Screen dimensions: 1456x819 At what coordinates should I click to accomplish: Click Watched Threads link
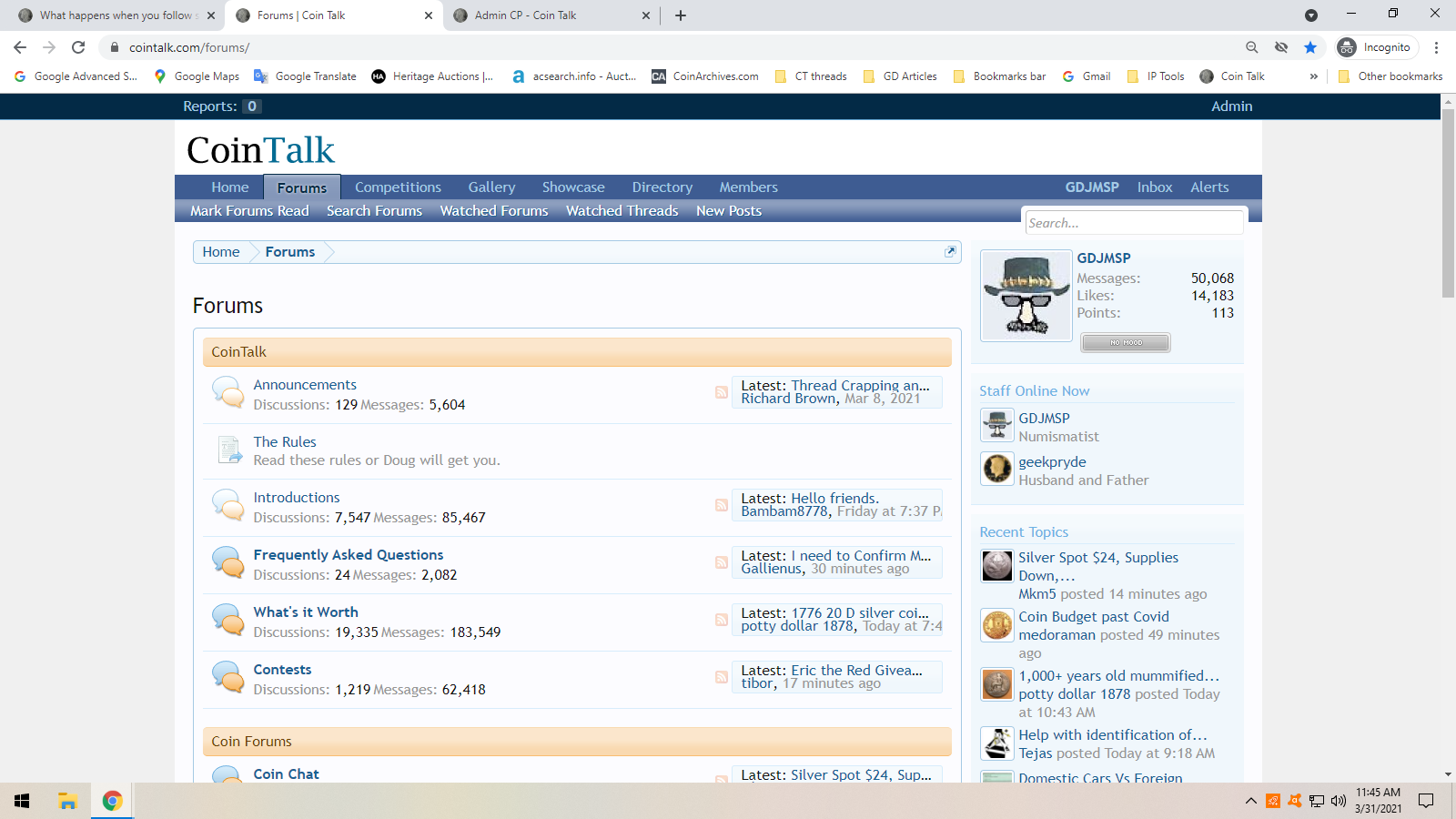pos(622,210)
